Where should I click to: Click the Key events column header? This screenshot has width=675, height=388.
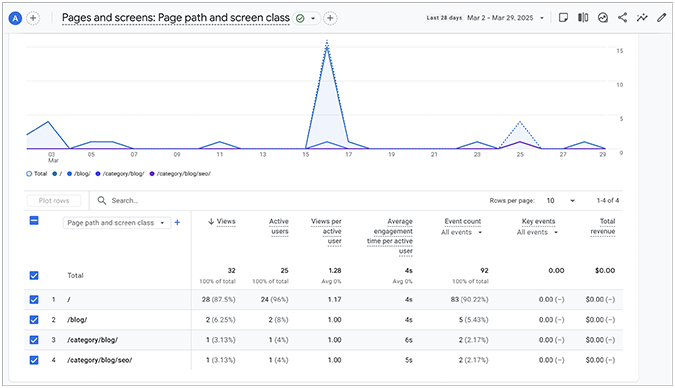[539, 221]
